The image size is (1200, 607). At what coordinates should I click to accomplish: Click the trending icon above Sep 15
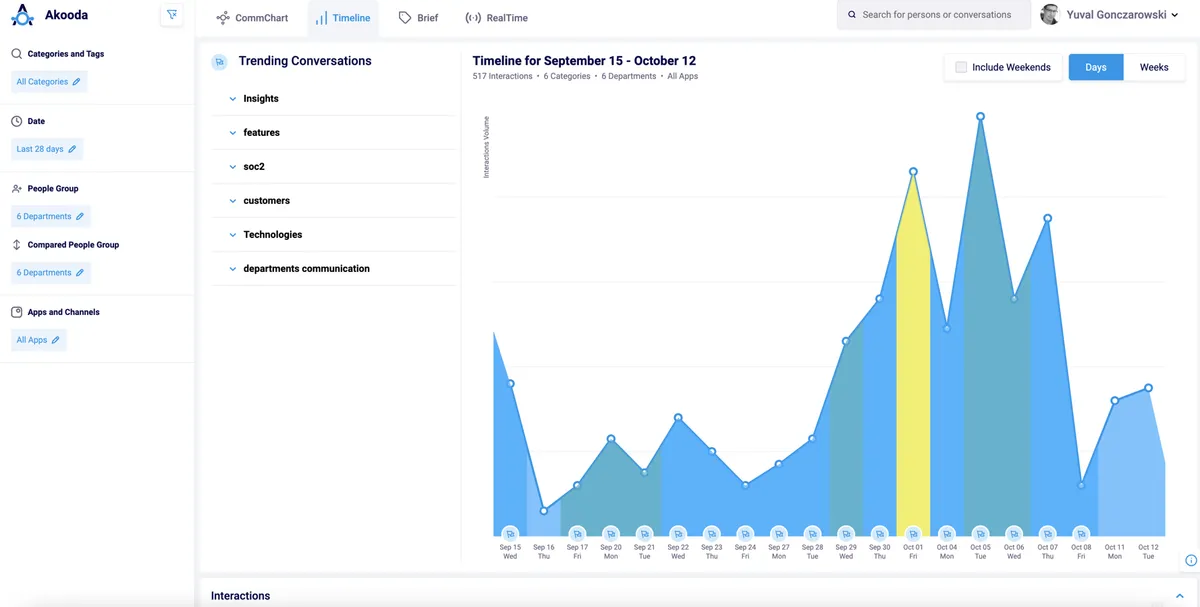pos(510,534)
